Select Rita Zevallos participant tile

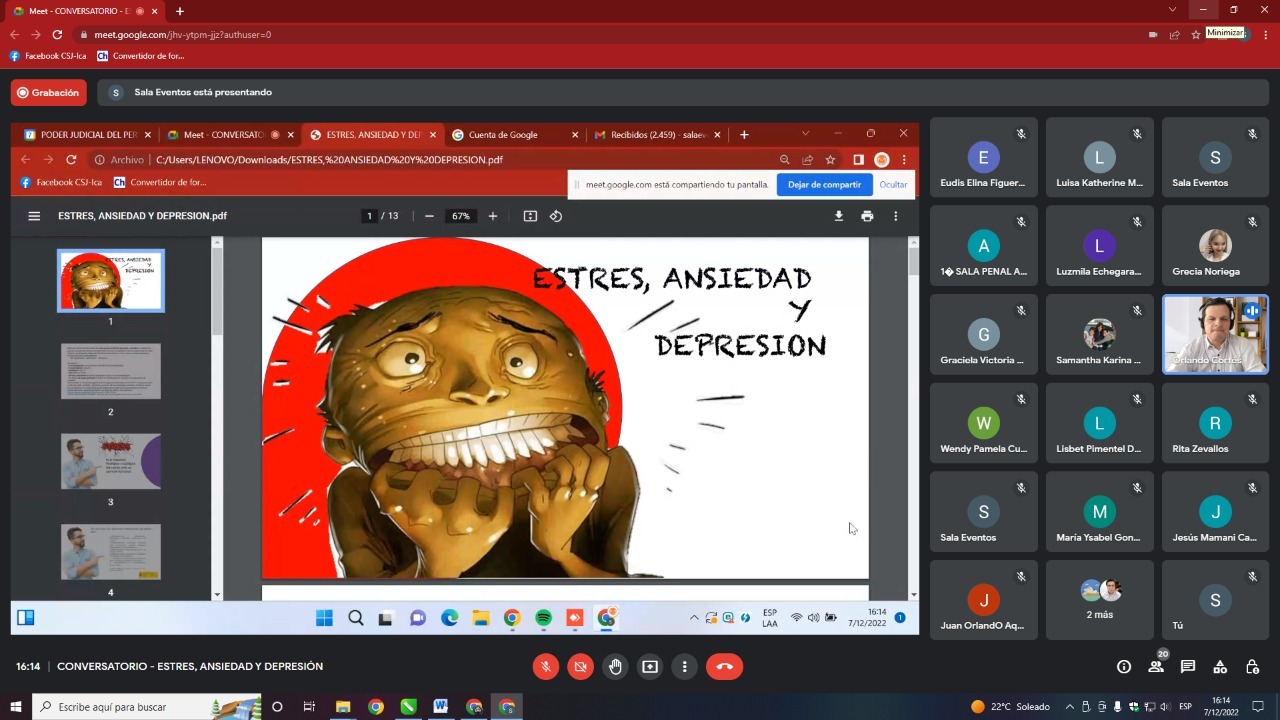pos(1215,423)
